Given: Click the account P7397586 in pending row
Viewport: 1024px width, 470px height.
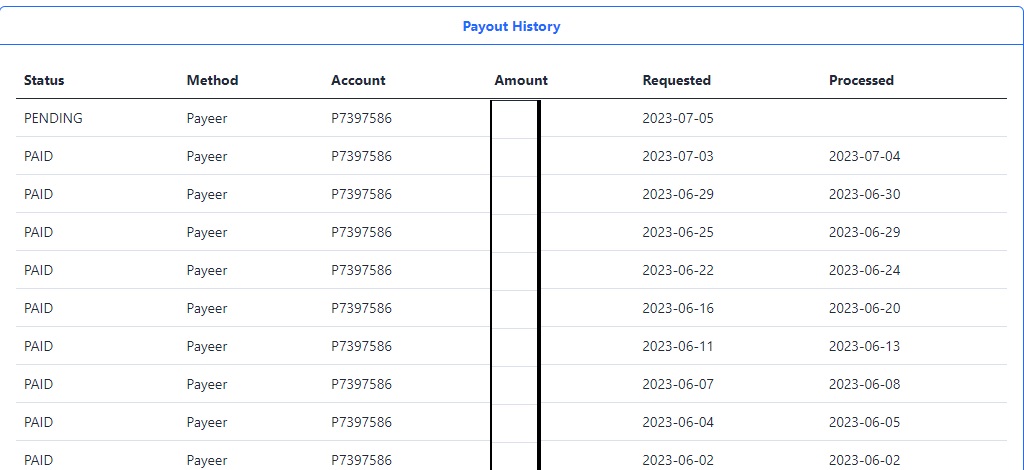Looking at the screenshot, I should point(361,118).
